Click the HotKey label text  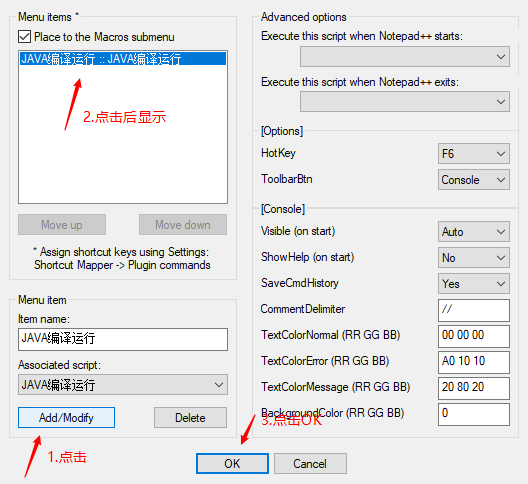(x=278, y=153)
